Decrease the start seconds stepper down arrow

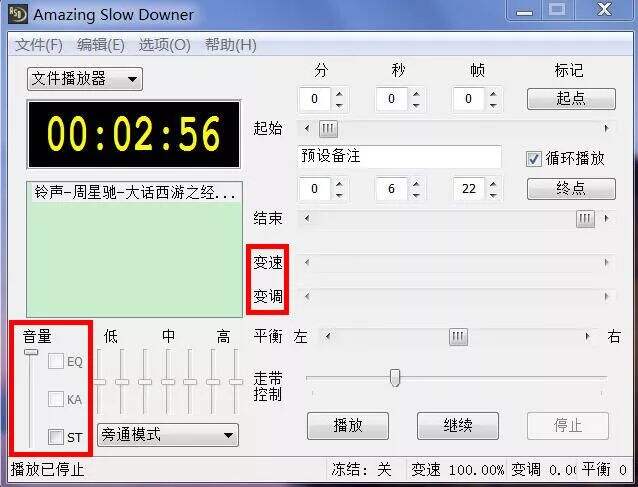point(416,105)
